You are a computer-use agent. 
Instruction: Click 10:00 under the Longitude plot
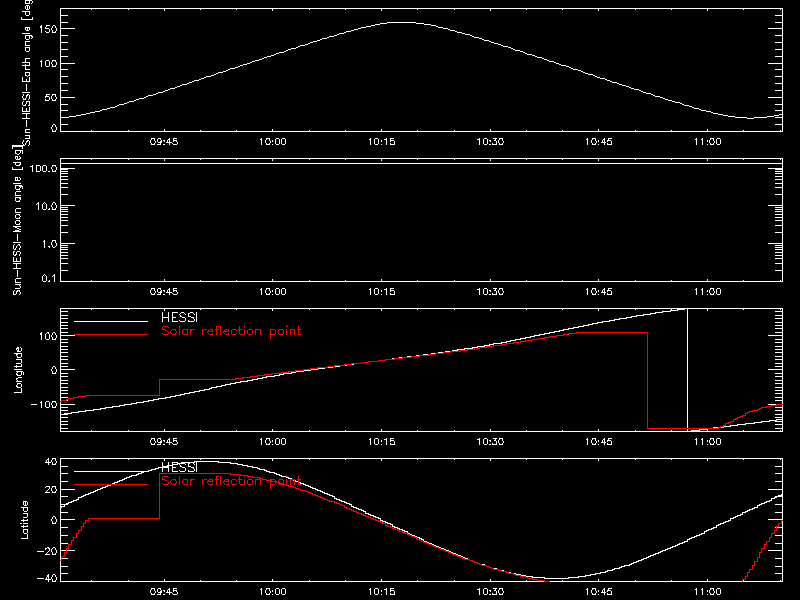tap(272, 441)
